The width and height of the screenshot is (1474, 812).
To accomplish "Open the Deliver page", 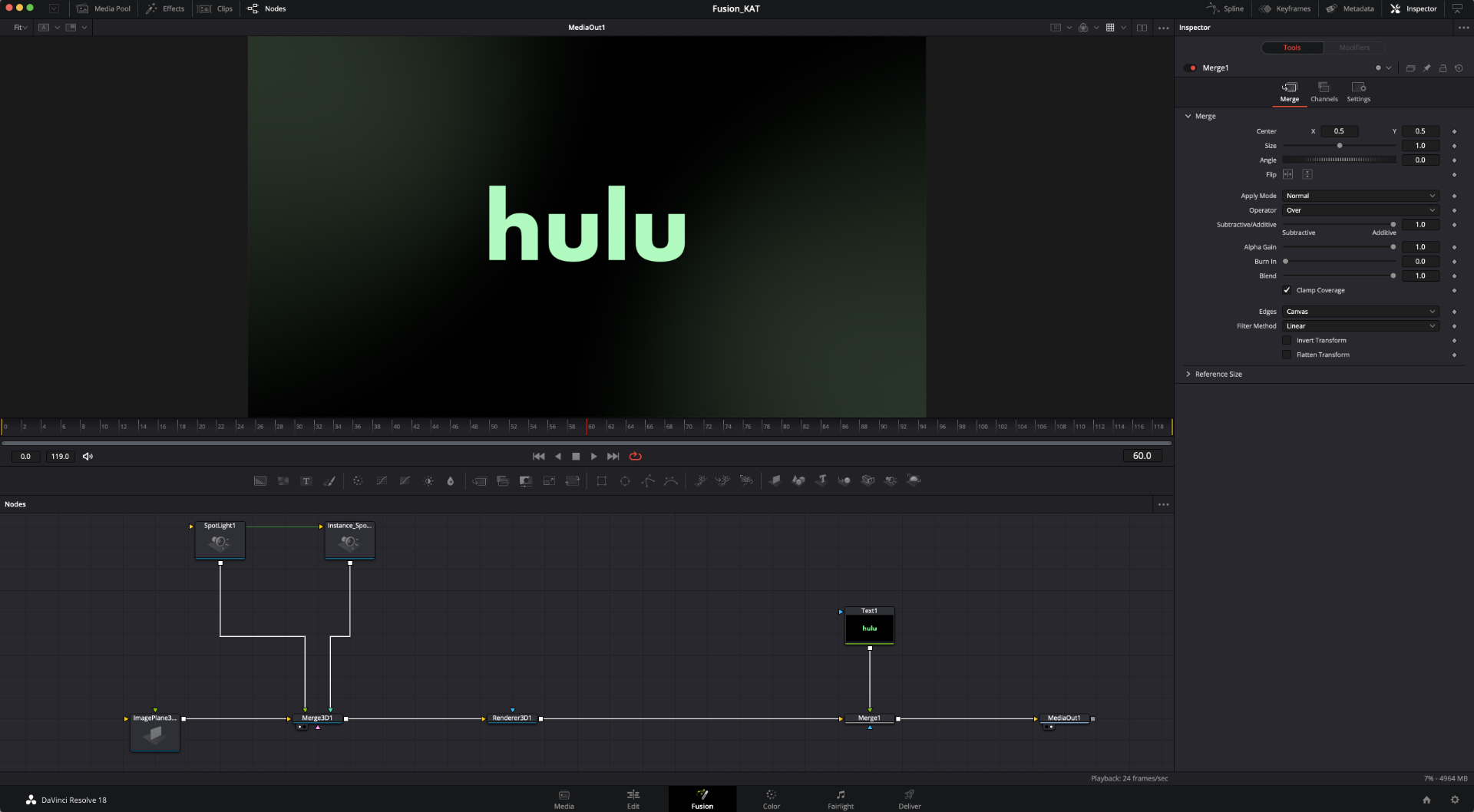I will (x=909, y=799).
